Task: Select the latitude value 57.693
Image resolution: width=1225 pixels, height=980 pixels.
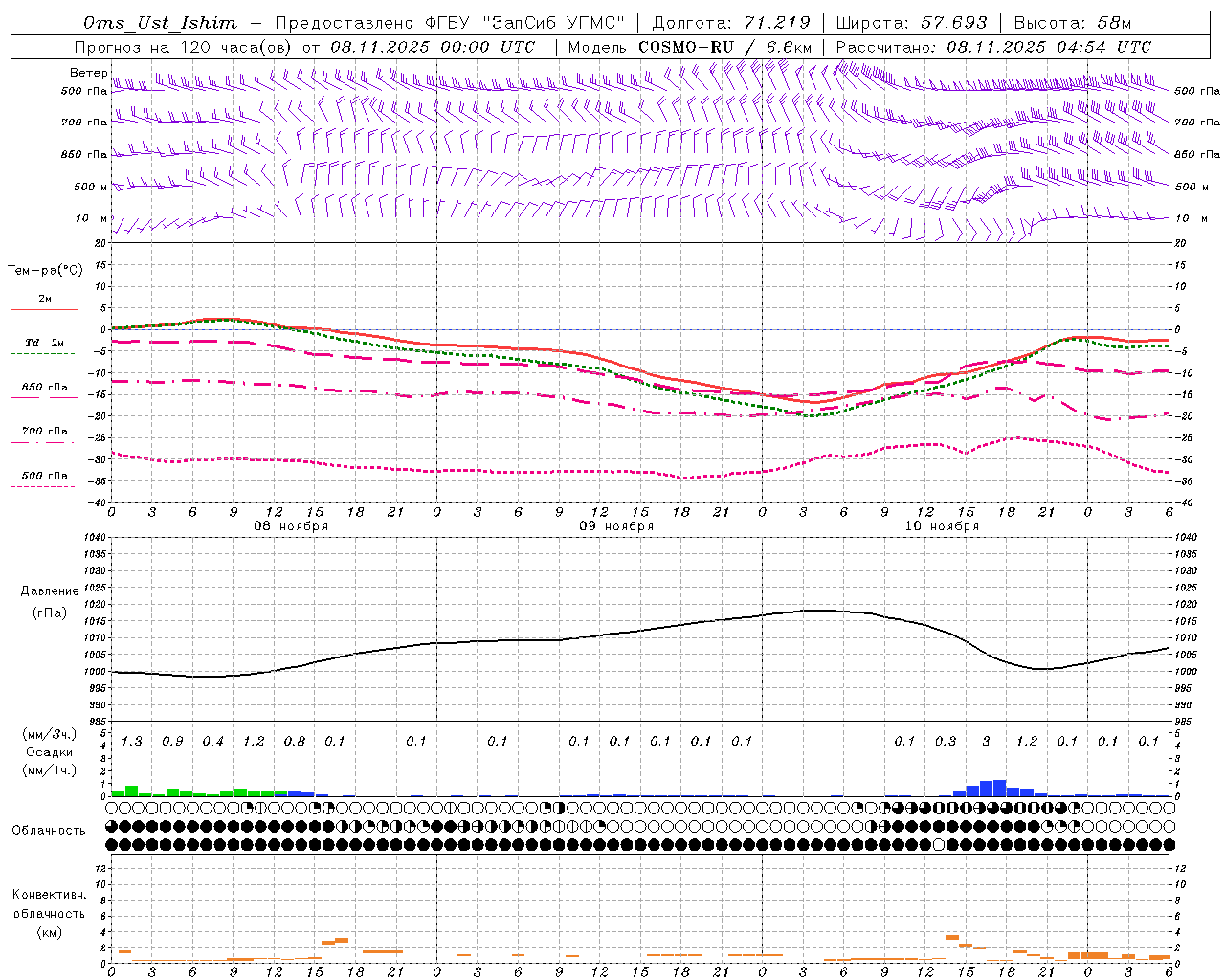Action: point(954,23)
